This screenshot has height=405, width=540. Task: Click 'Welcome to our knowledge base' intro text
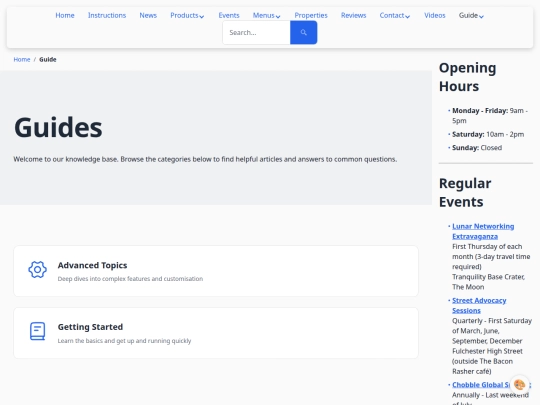(x=205, y=159)
